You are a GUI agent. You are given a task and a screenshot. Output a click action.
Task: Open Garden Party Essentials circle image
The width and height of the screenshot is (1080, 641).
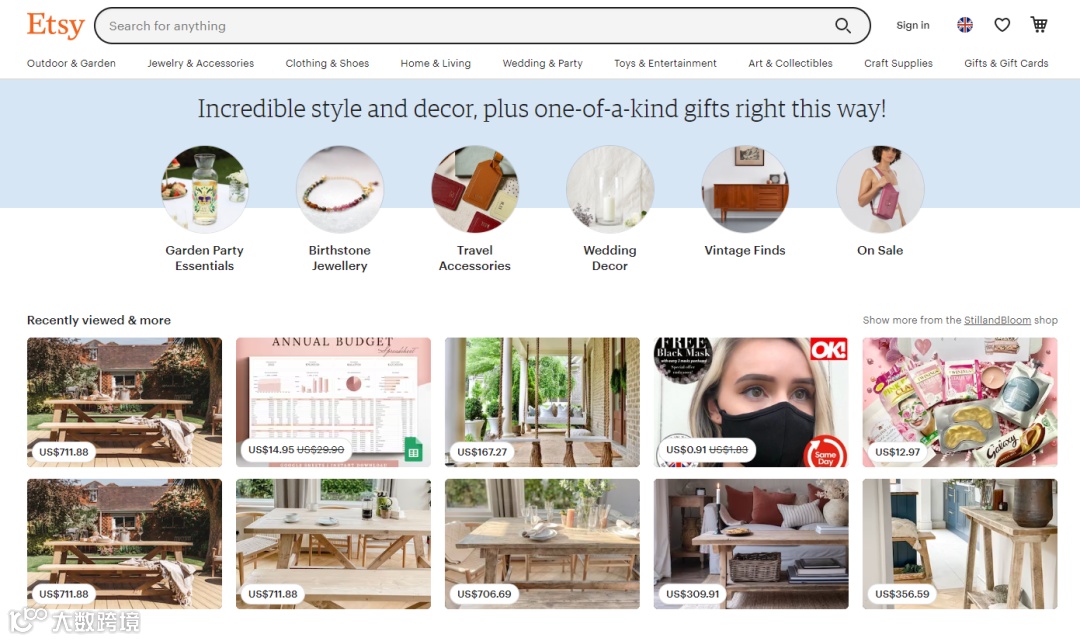[x=205, y=189]
